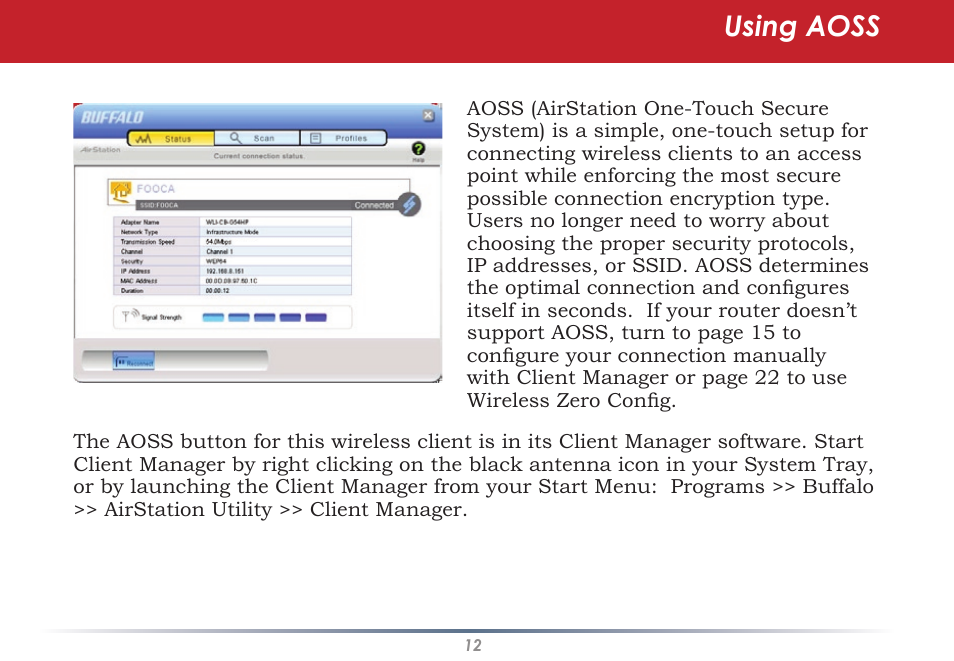
Task: Click the green Help question mark icon
Action: pos(418,149)
